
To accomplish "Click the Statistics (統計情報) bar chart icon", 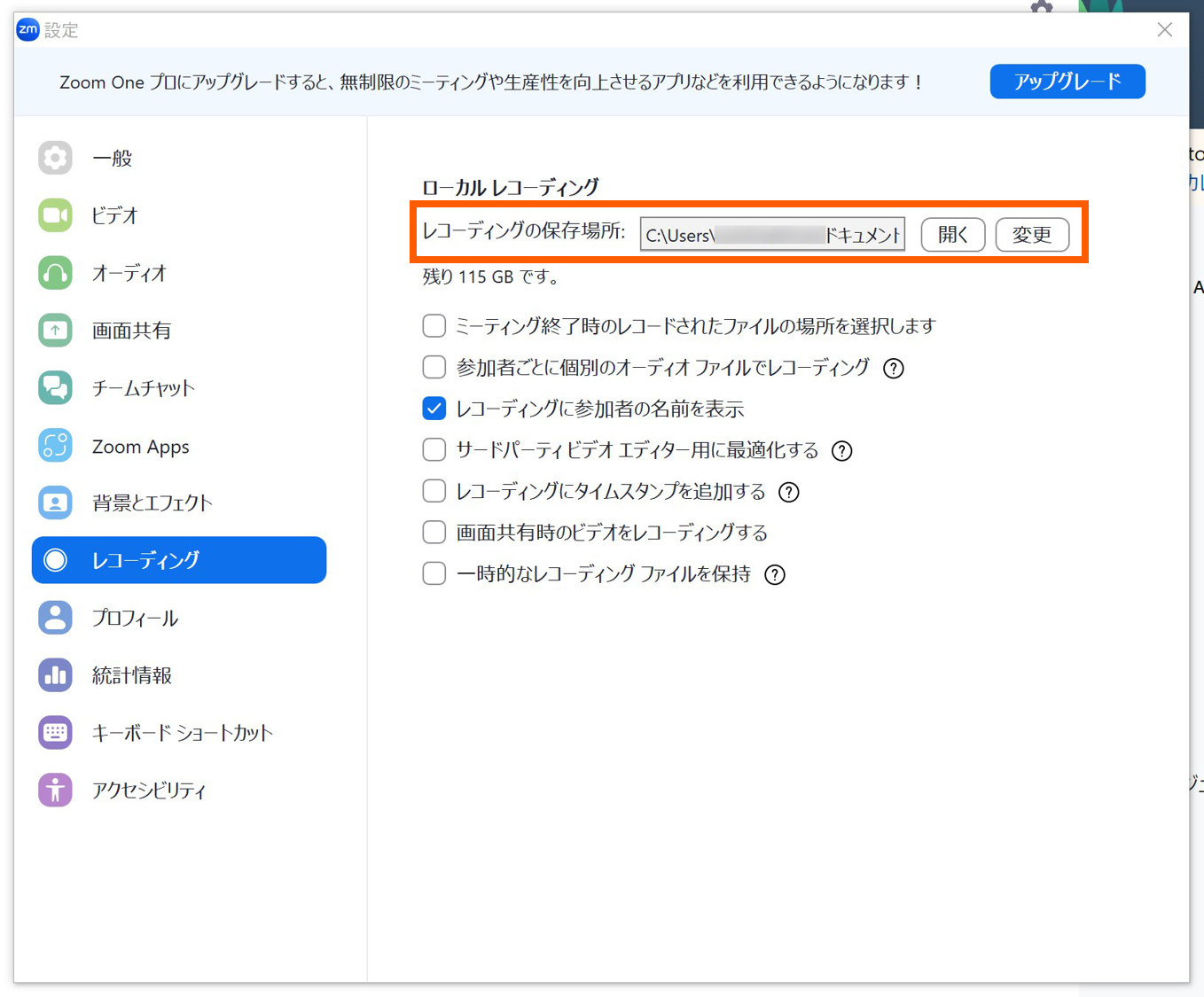I will (55, 675).
